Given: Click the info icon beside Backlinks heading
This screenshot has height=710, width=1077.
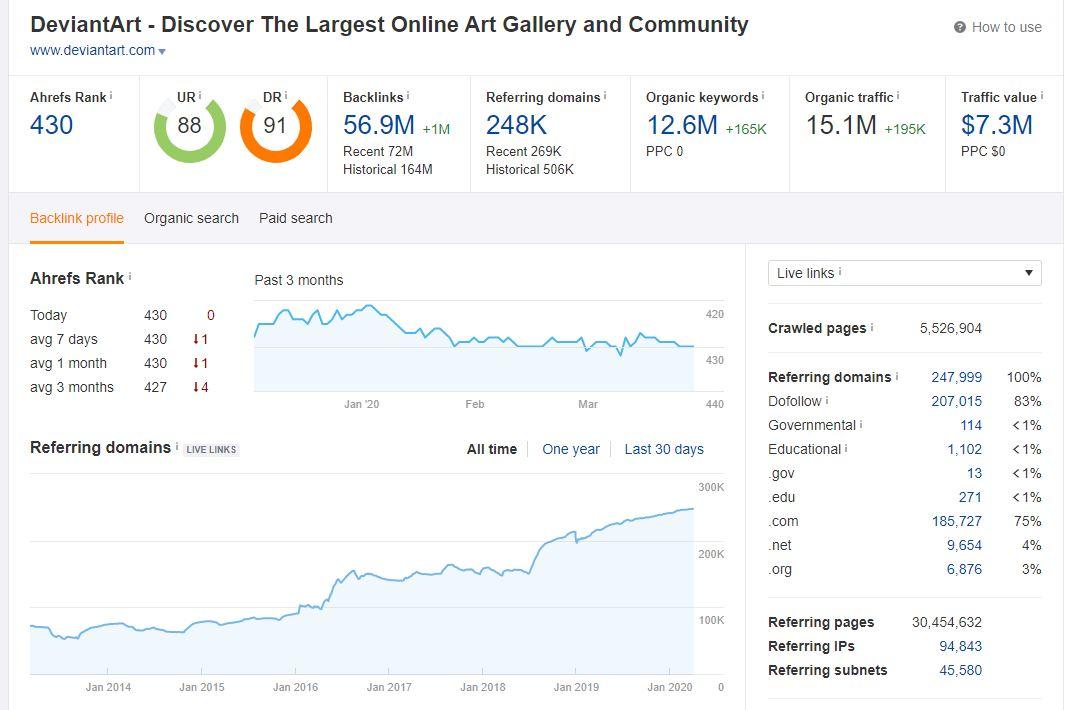Looking at the screenshot, I should [408, 96].
